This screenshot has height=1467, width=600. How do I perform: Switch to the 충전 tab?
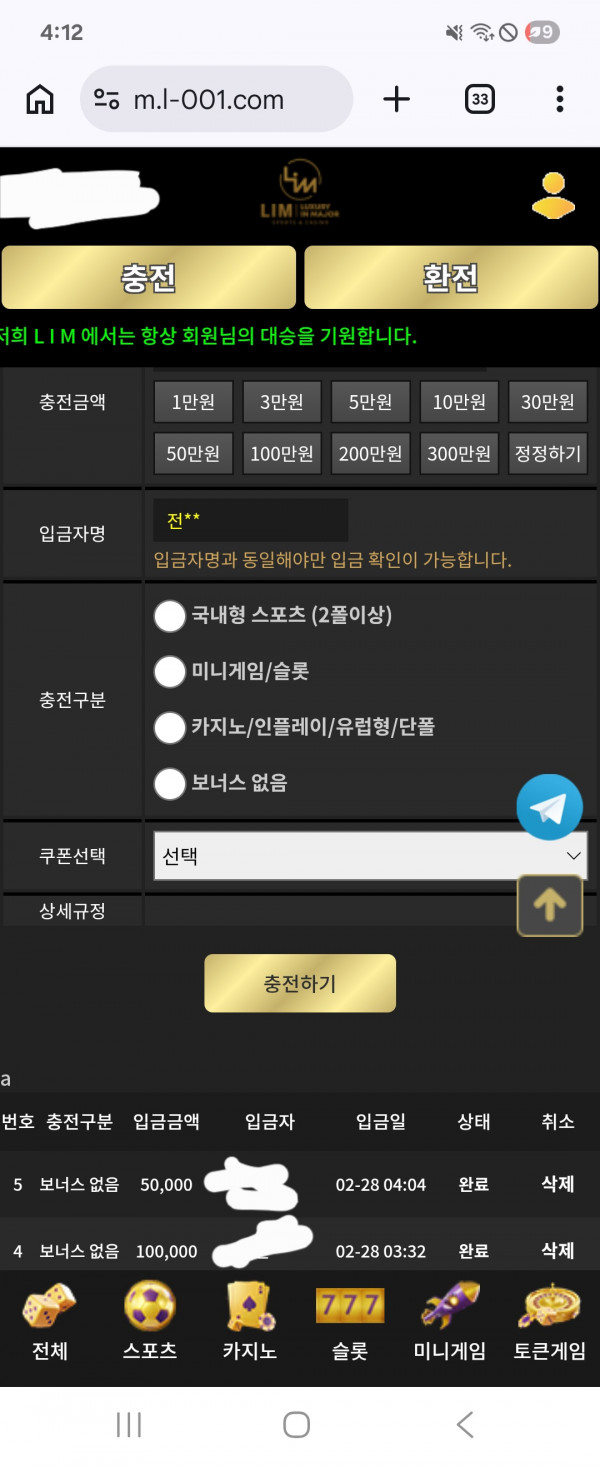pos(149,277)
